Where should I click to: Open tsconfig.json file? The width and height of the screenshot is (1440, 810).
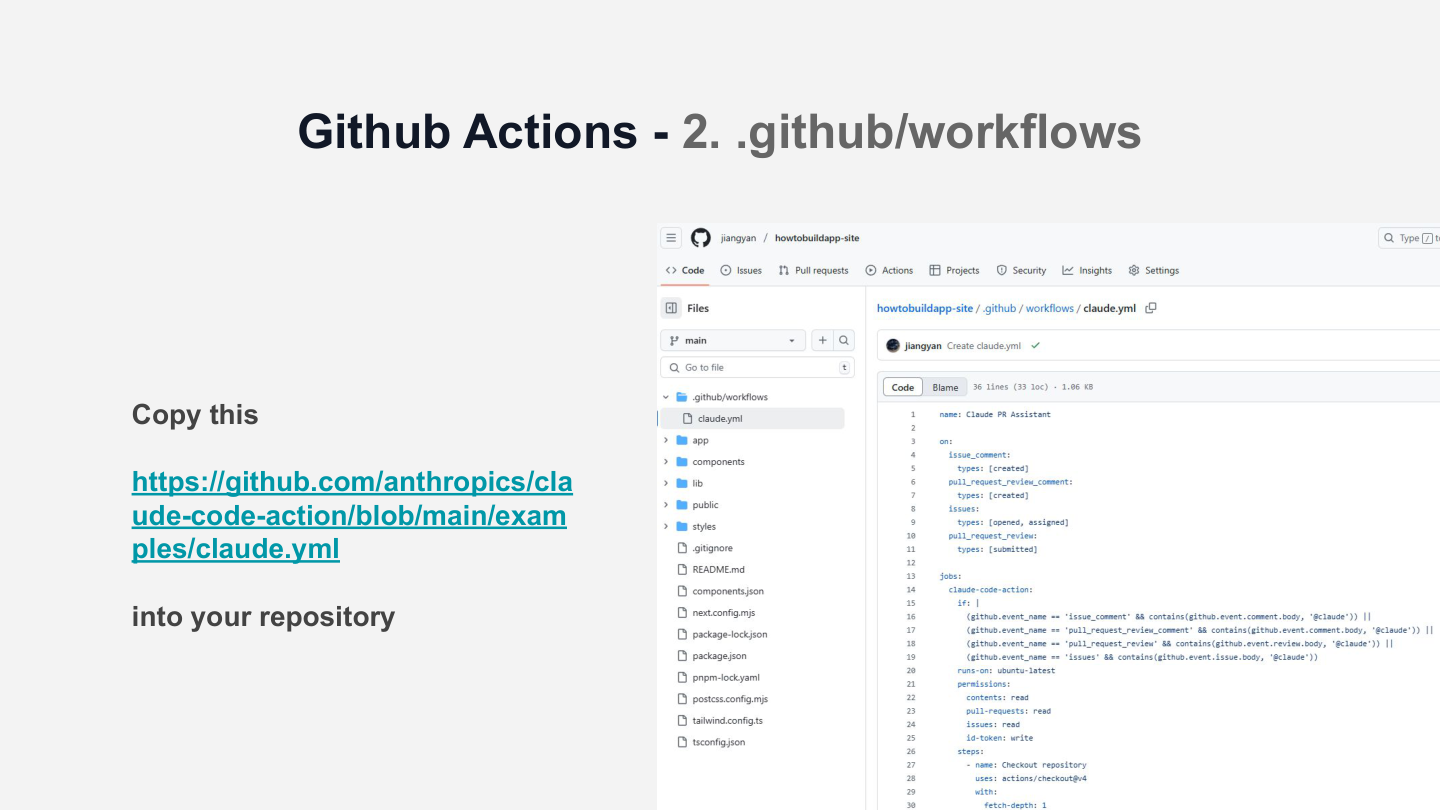(x=718, y=742)
